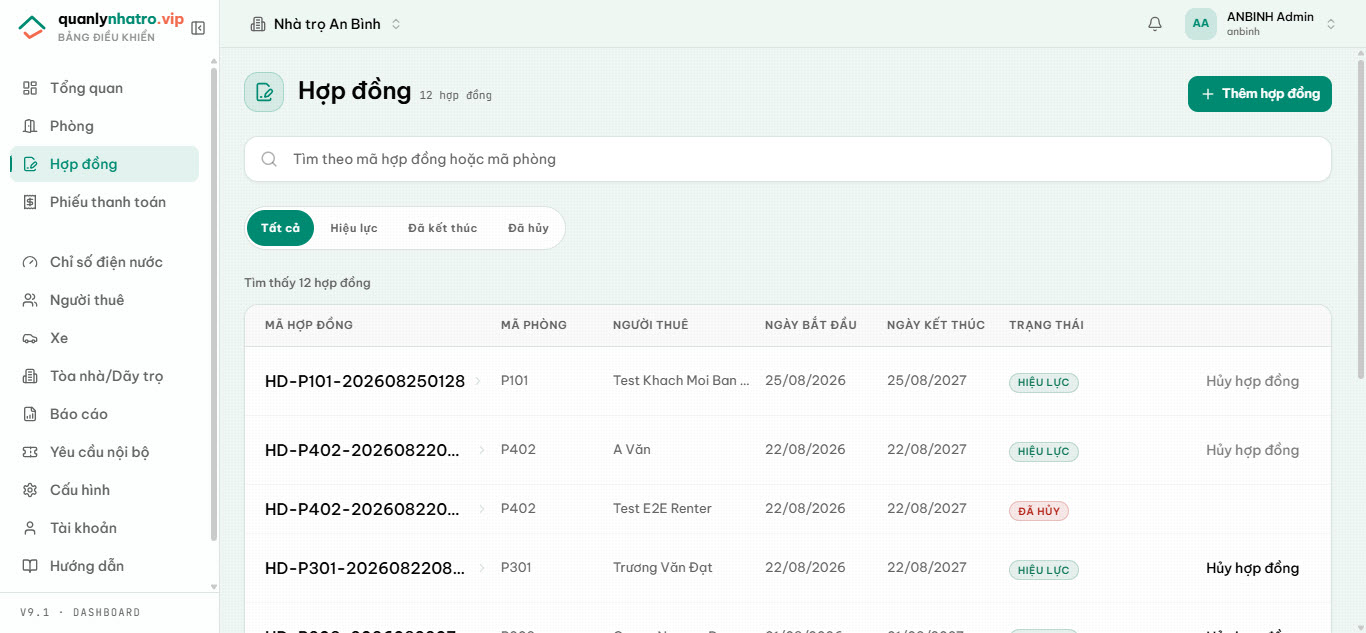Focus the contract search field

(x=788, y=159)
